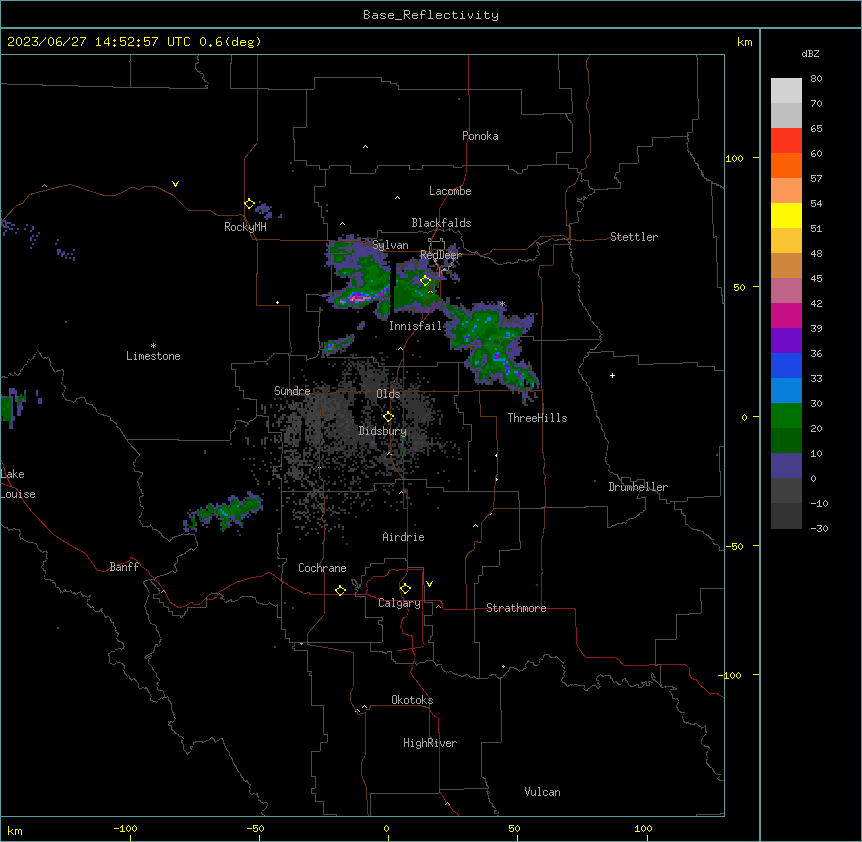862x842 pixels.
Task: Click the Stettler city label
Action: [x=634, y=237]
